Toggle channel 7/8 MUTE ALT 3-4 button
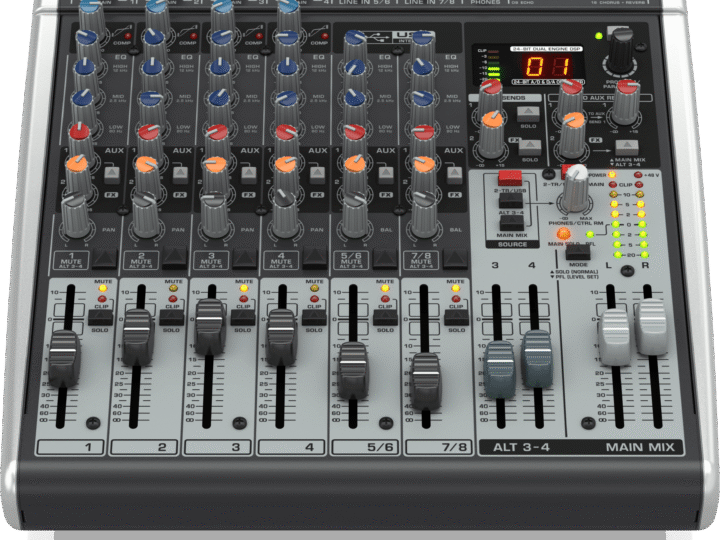Image resolution: width=720 pixels, height=540 pixels. 455,259
